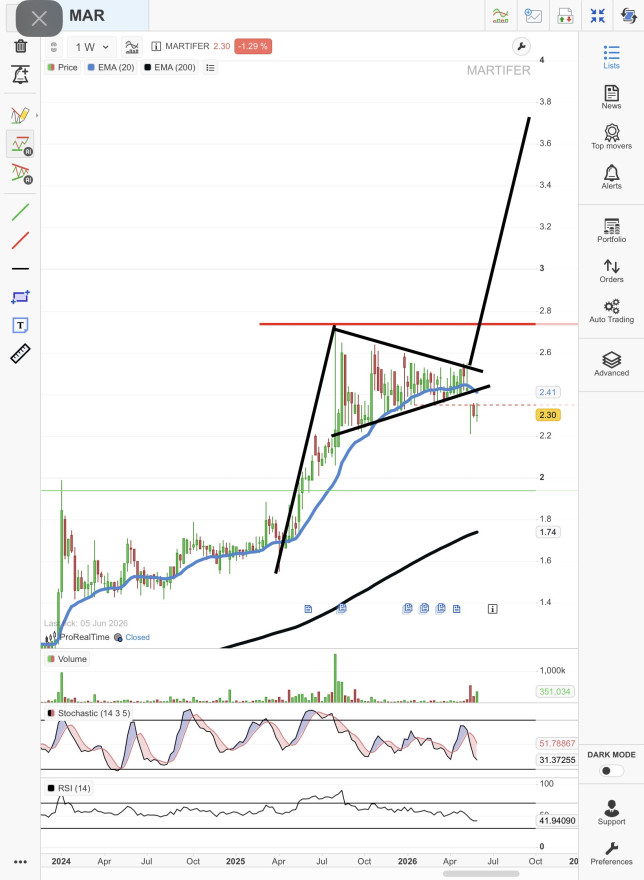Toggle AI trendline pattern detection
Image resolution: width=644 pixels, height=880 pixels.
21,173
